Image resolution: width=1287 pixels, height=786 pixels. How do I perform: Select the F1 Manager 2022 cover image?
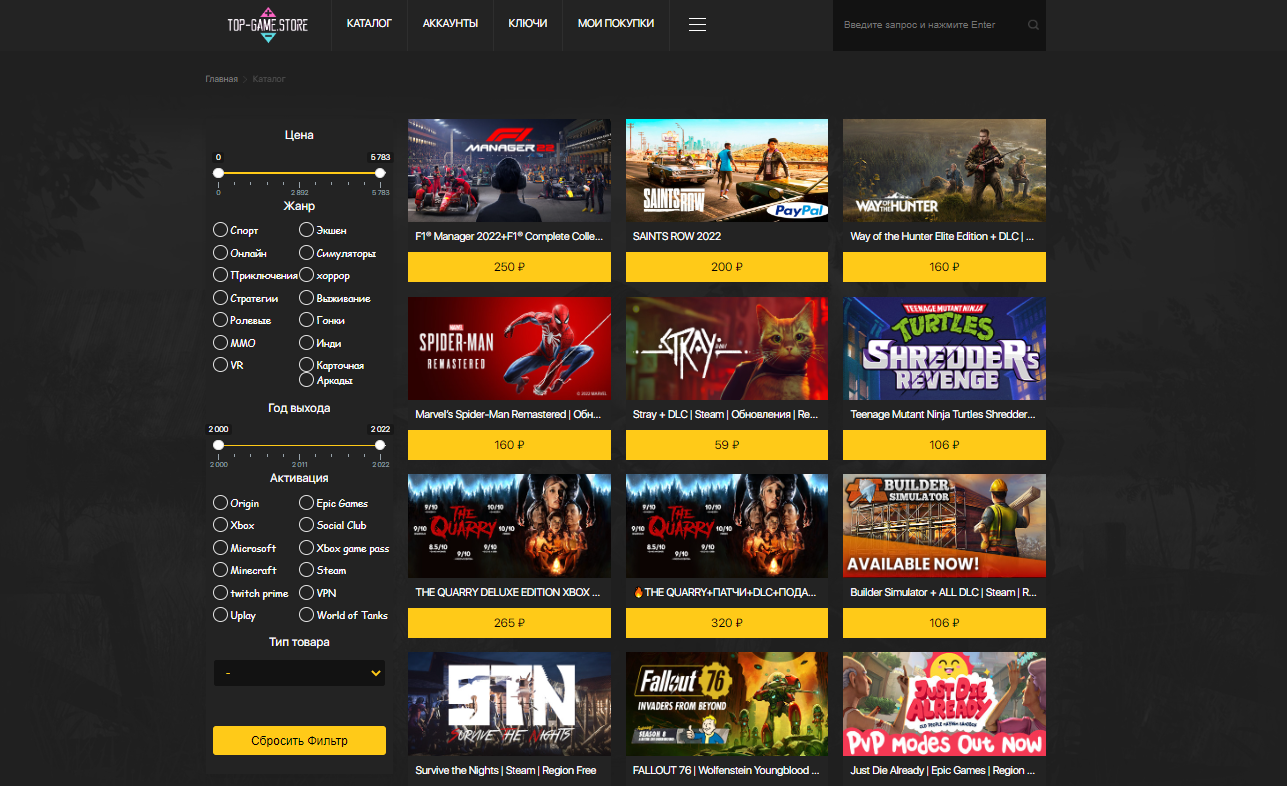pyautogui.click(x=509, y=170)
